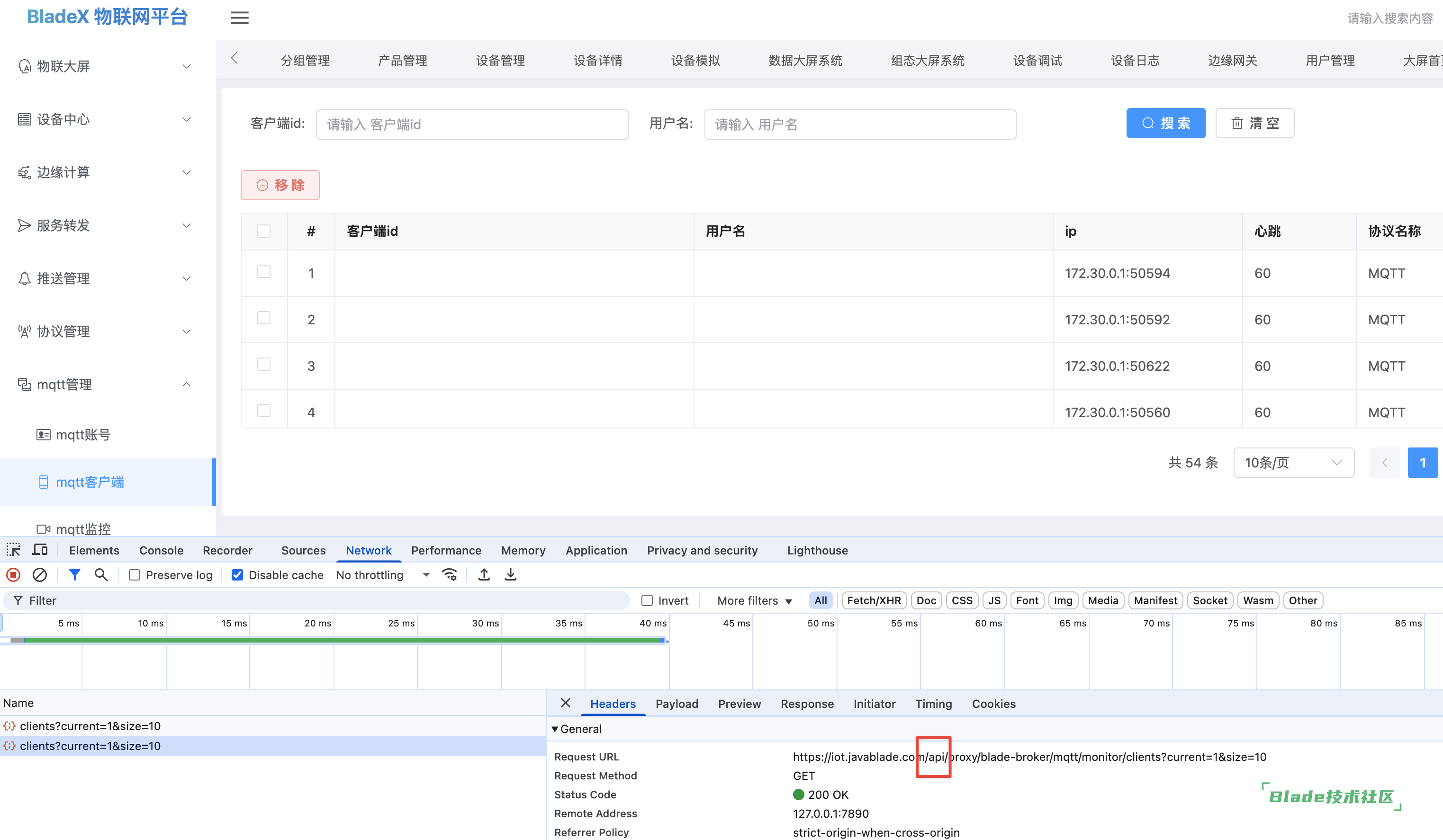Open the No throttling dropdown
Image resolution: width=1443 pixels, height=840 pixels.
pyautogui.click(x=382, y=574)
